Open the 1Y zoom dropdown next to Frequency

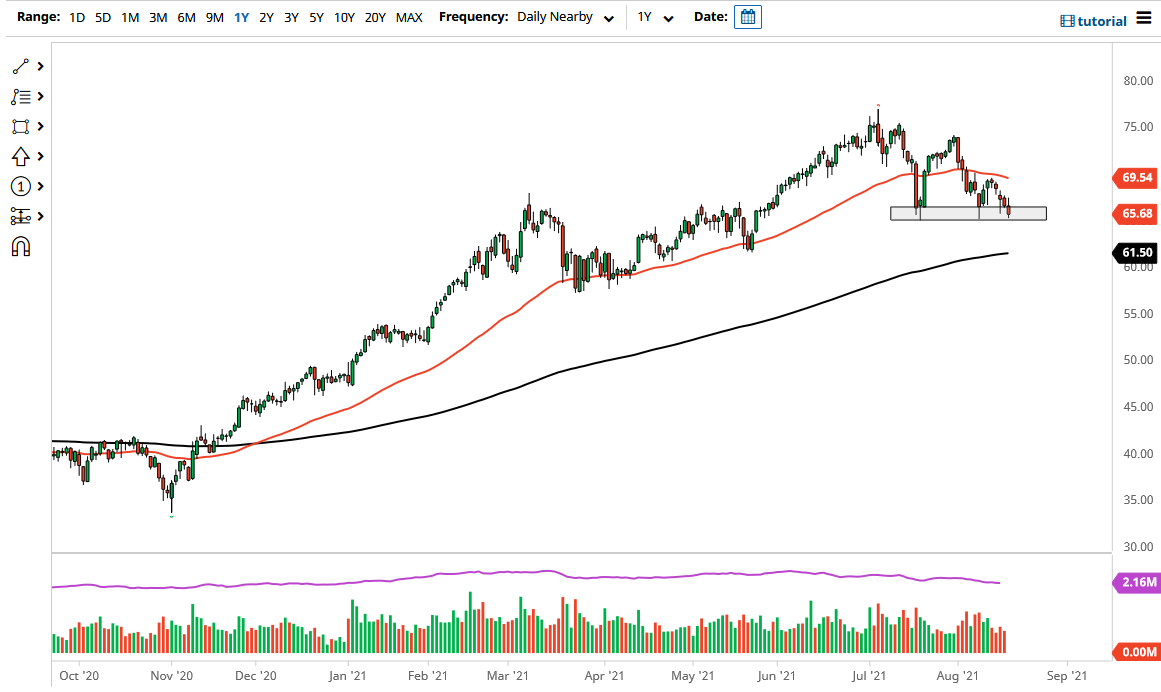pyautogui.click(x=651, y=17)
